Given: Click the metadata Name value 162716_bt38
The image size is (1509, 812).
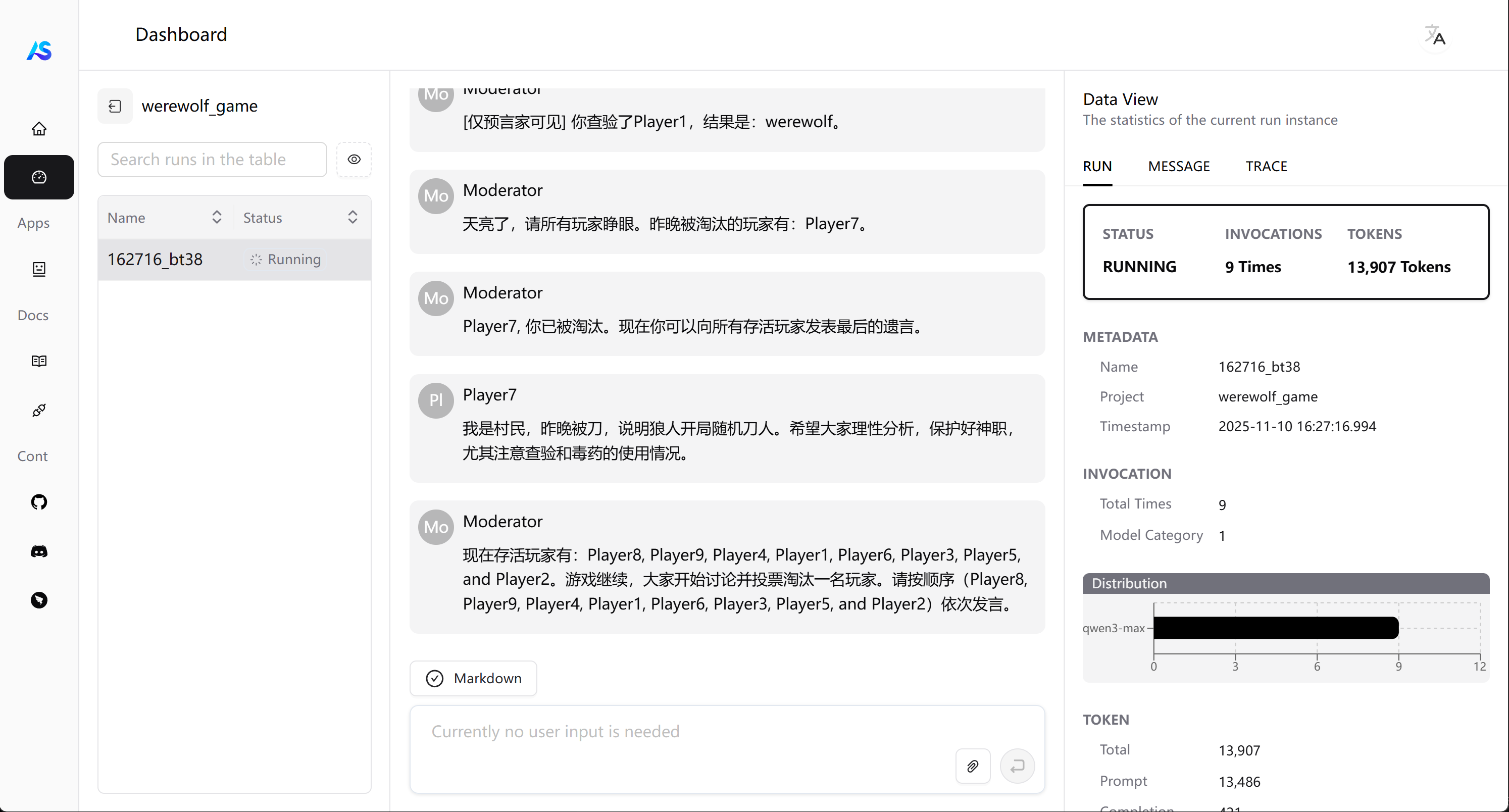Looking at the screenshot, I should 1259,367.
